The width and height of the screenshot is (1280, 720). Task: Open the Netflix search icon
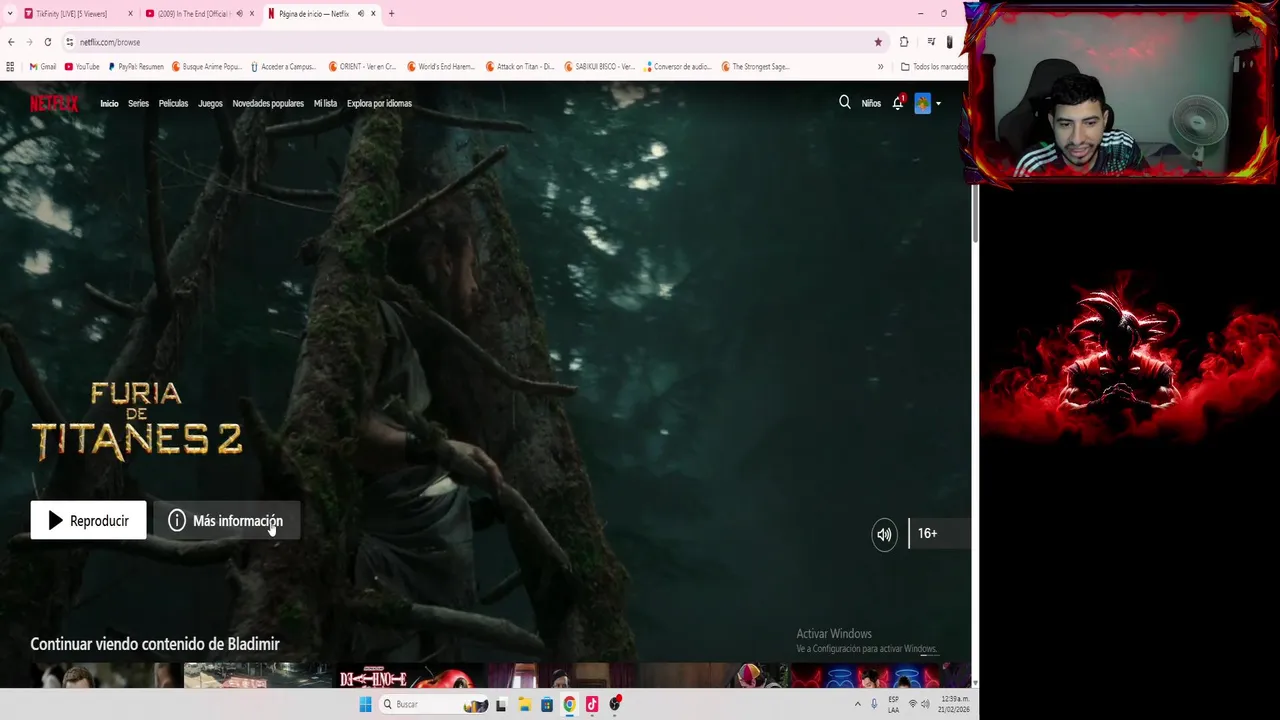(x=845, y=102)
